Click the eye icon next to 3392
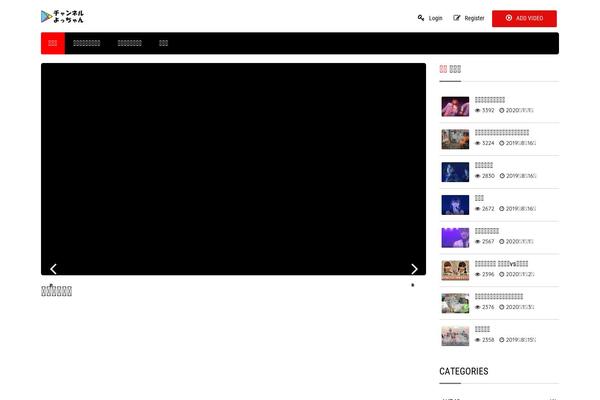This screenshot has width=600, height=400. click(x=478, y=110)
